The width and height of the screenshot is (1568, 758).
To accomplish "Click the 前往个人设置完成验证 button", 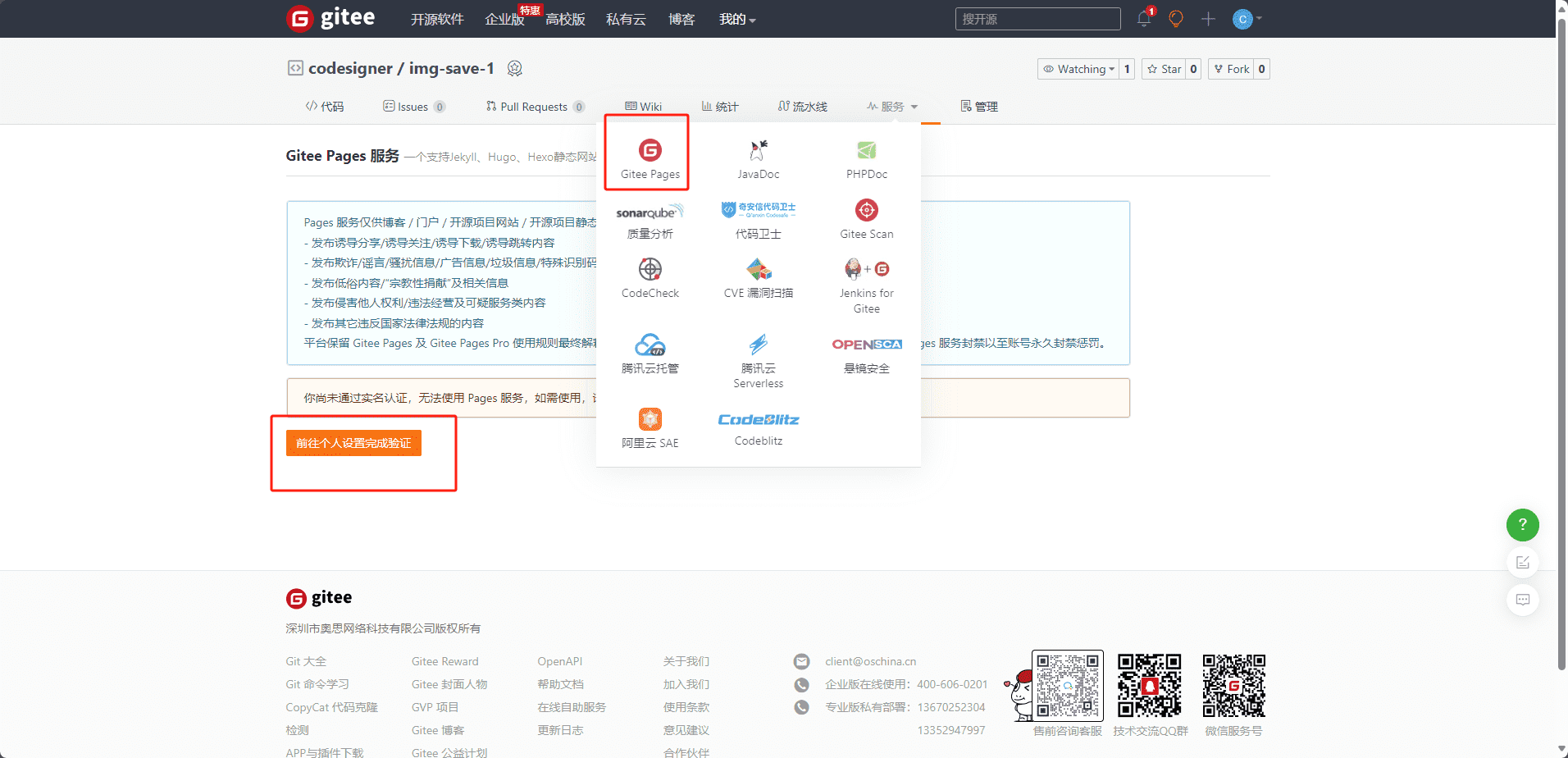I will 353,443.
